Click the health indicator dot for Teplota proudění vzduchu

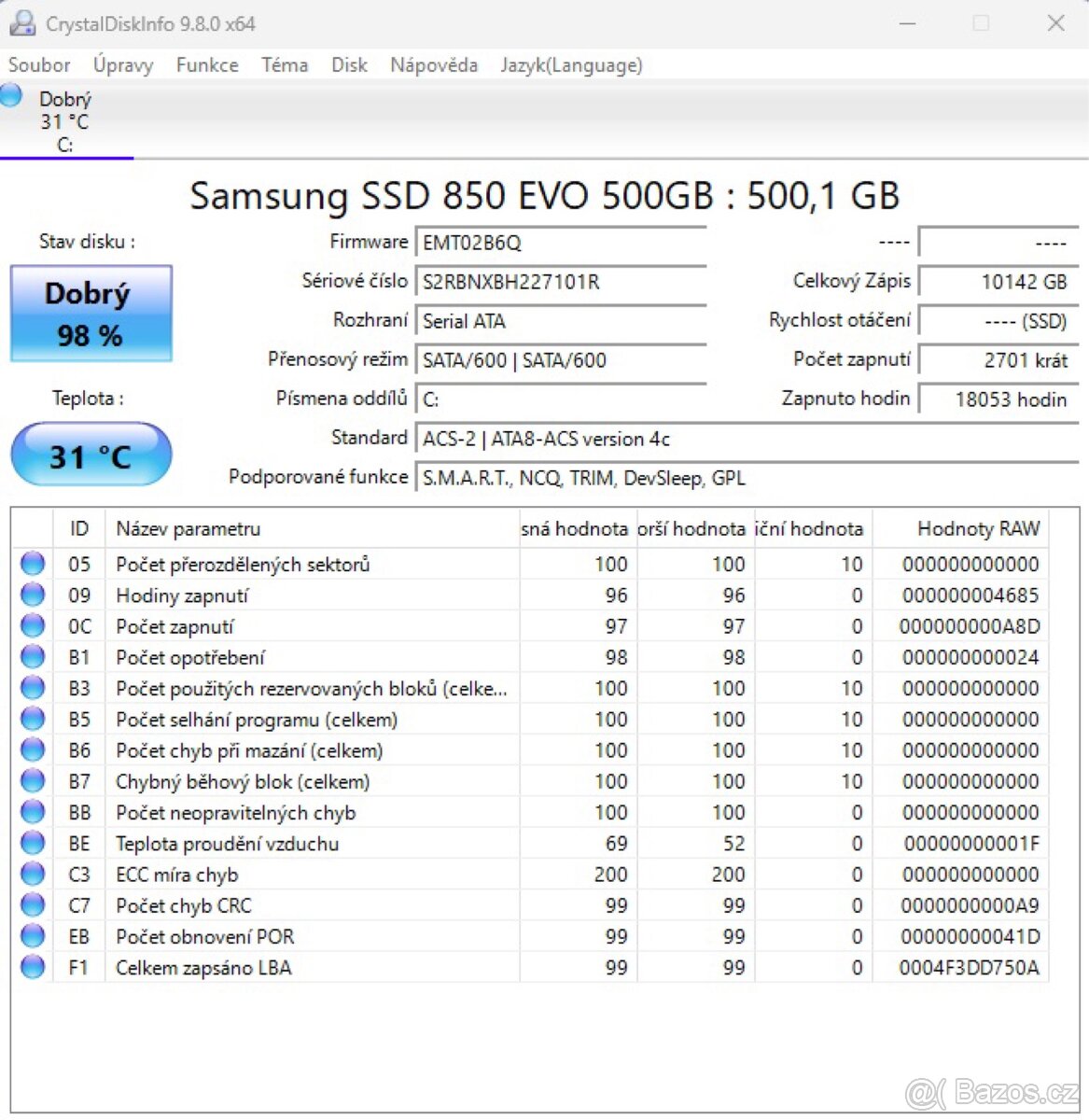click(x=32, y=842)
